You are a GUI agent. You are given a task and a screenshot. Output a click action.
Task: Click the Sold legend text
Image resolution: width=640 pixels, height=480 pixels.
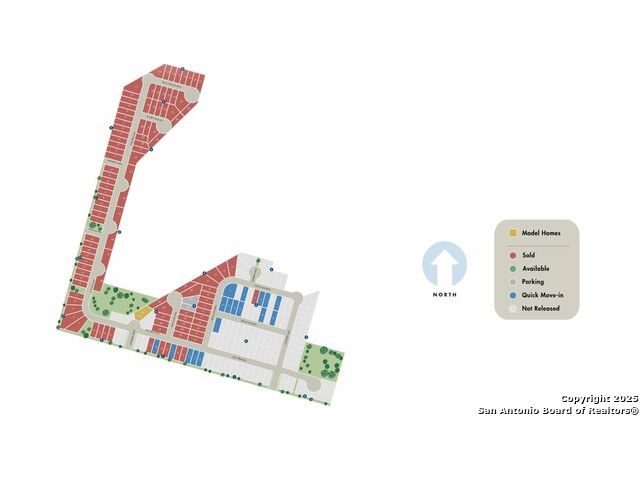point(528,255)
